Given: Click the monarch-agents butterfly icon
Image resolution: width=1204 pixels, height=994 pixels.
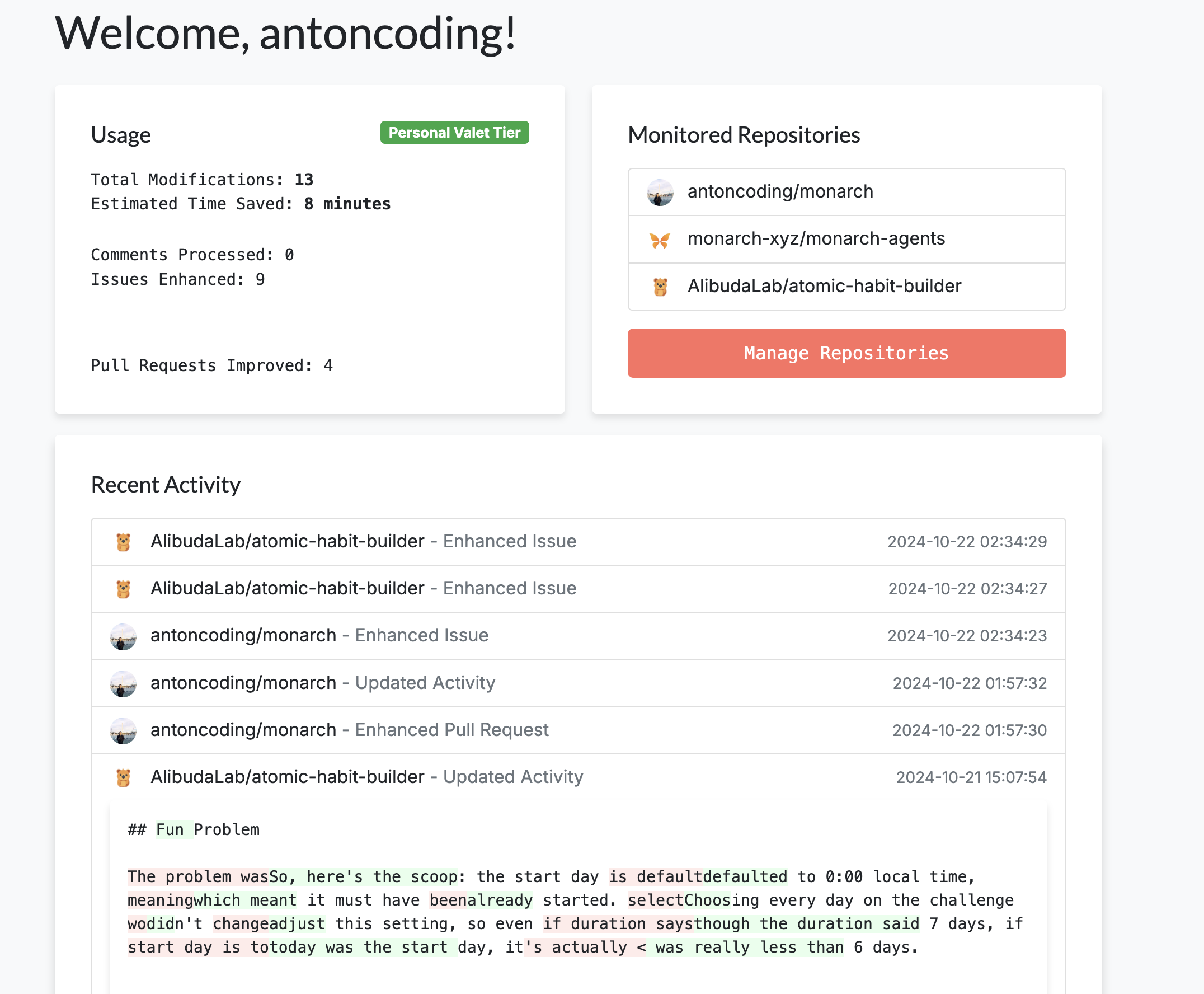Looking at the screenshot, I should 659,240.
